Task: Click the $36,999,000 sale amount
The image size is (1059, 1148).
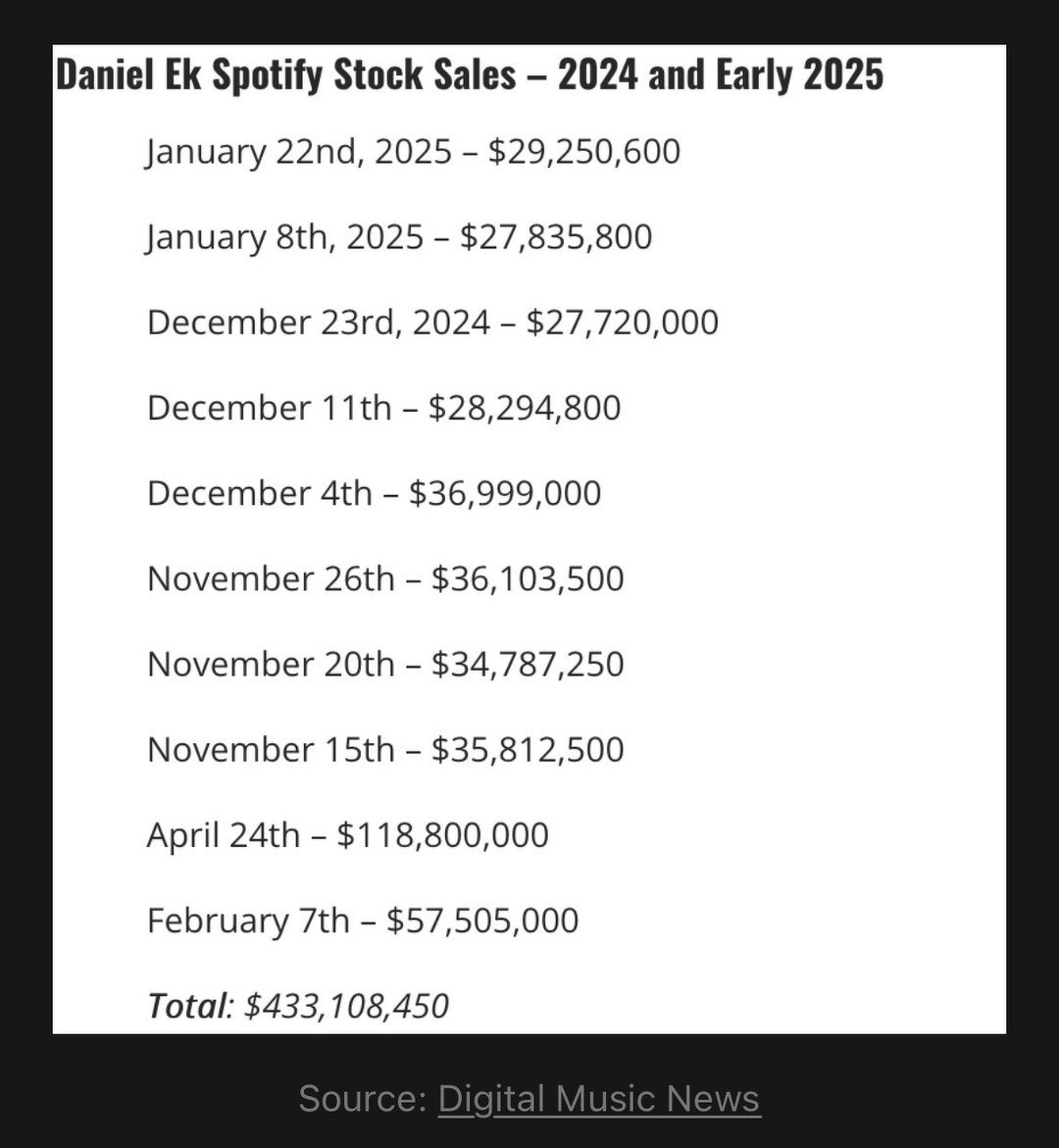Action: click(505, 493)
